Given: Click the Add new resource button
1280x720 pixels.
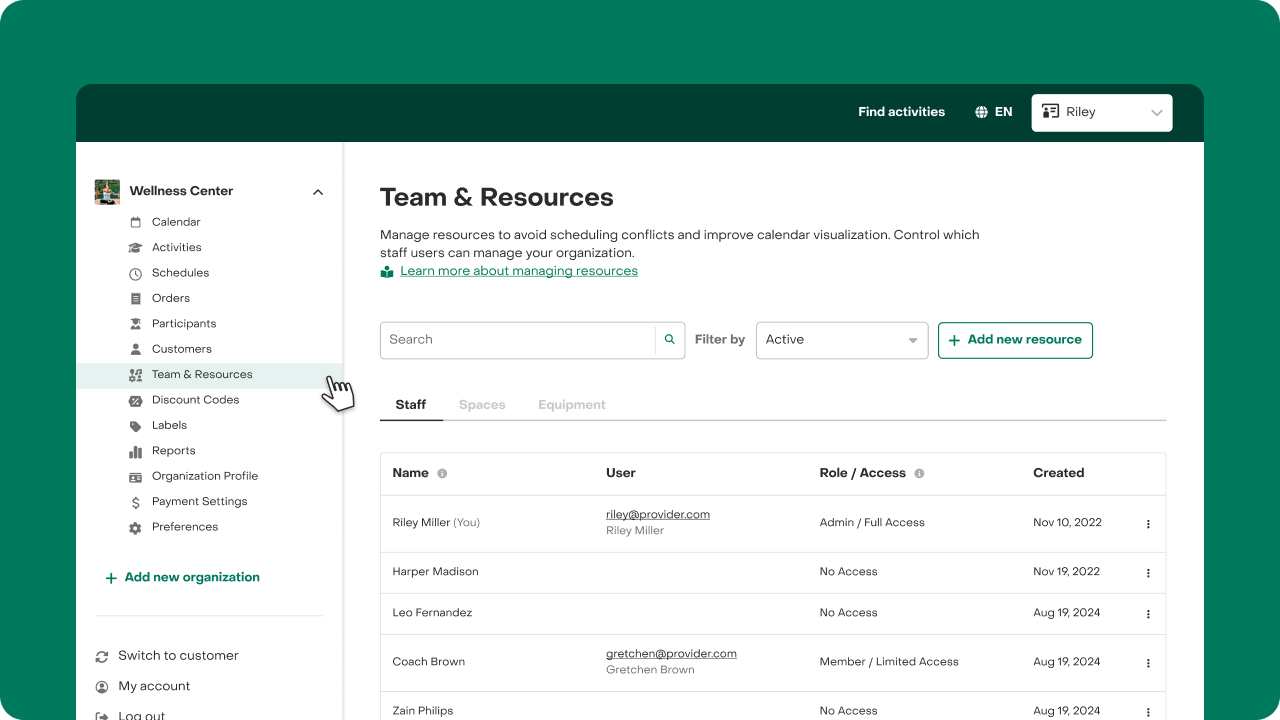Looking at the screenshot, I should coord(1015,340).
